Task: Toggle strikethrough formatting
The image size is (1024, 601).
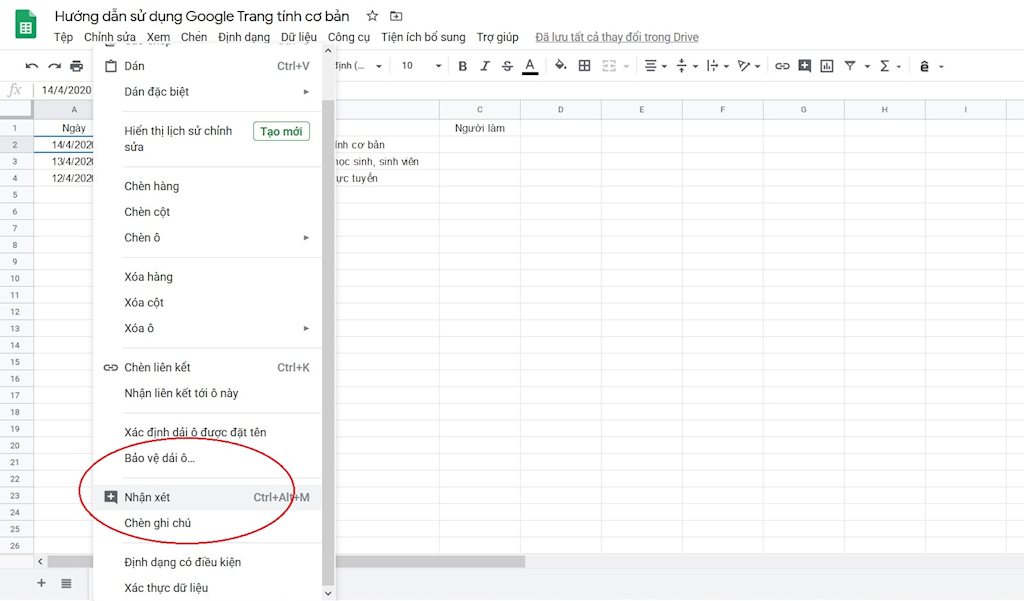Action: coord(507,65)
